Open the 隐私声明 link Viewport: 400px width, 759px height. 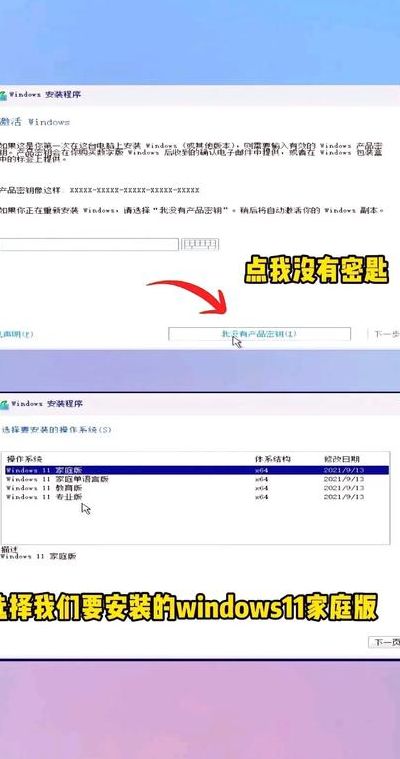pos(16,334)
